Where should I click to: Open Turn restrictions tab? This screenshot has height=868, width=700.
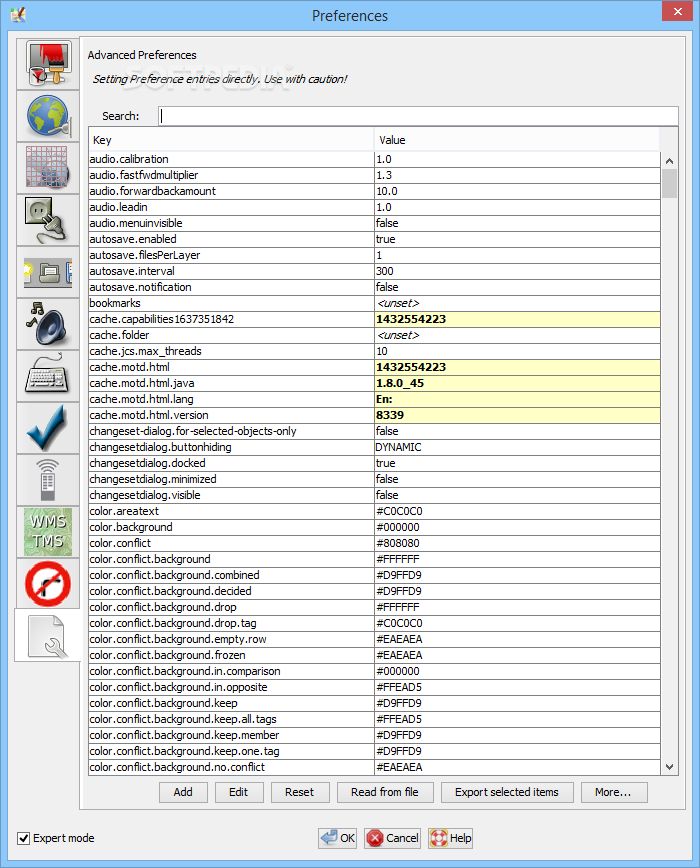(48, 583)
